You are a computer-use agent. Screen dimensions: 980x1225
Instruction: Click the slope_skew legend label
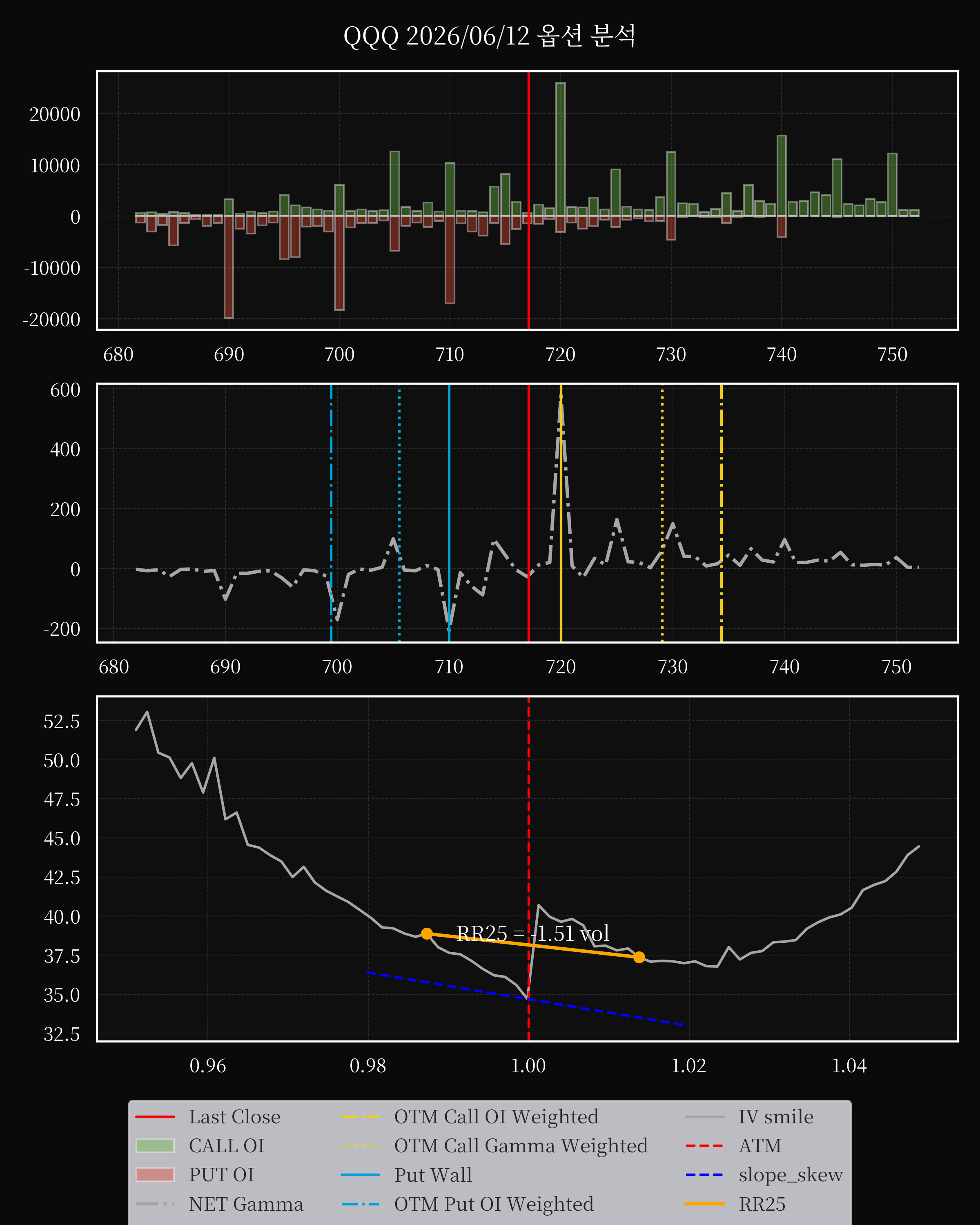pyautogui.click(x=791, y=1174)
